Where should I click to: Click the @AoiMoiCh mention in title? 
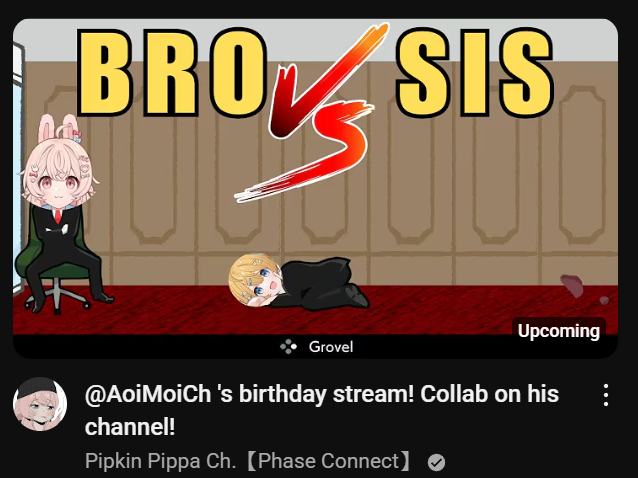[x=148, y=394]
